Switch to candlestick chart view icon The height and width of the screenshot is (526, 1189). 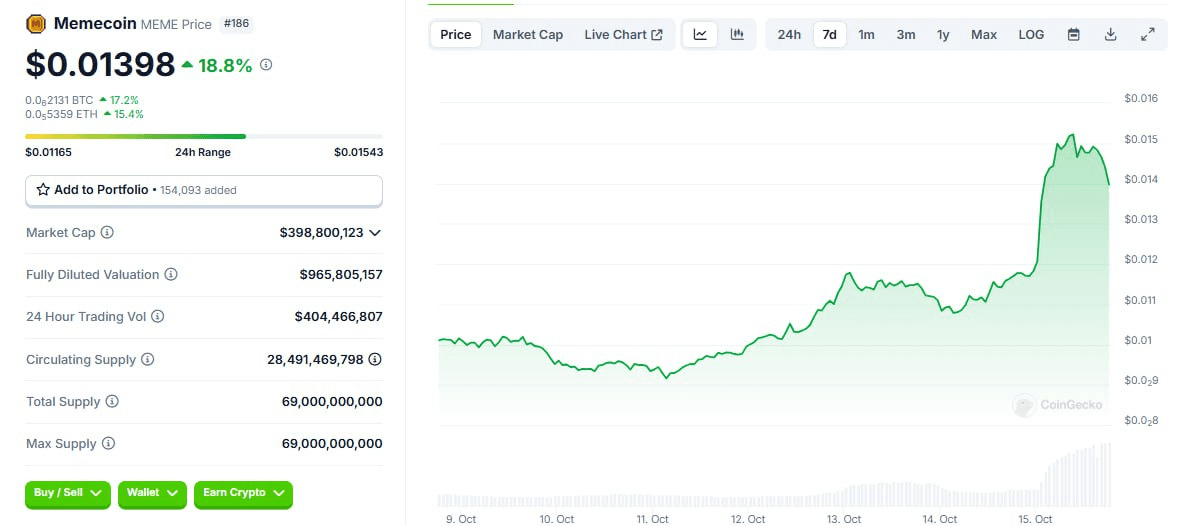tap(737, 35)
